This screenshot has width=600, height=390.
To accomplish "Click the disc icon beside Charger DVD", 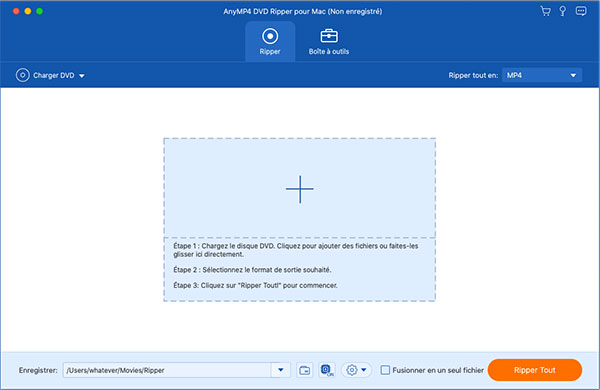I will coord(23,75).
